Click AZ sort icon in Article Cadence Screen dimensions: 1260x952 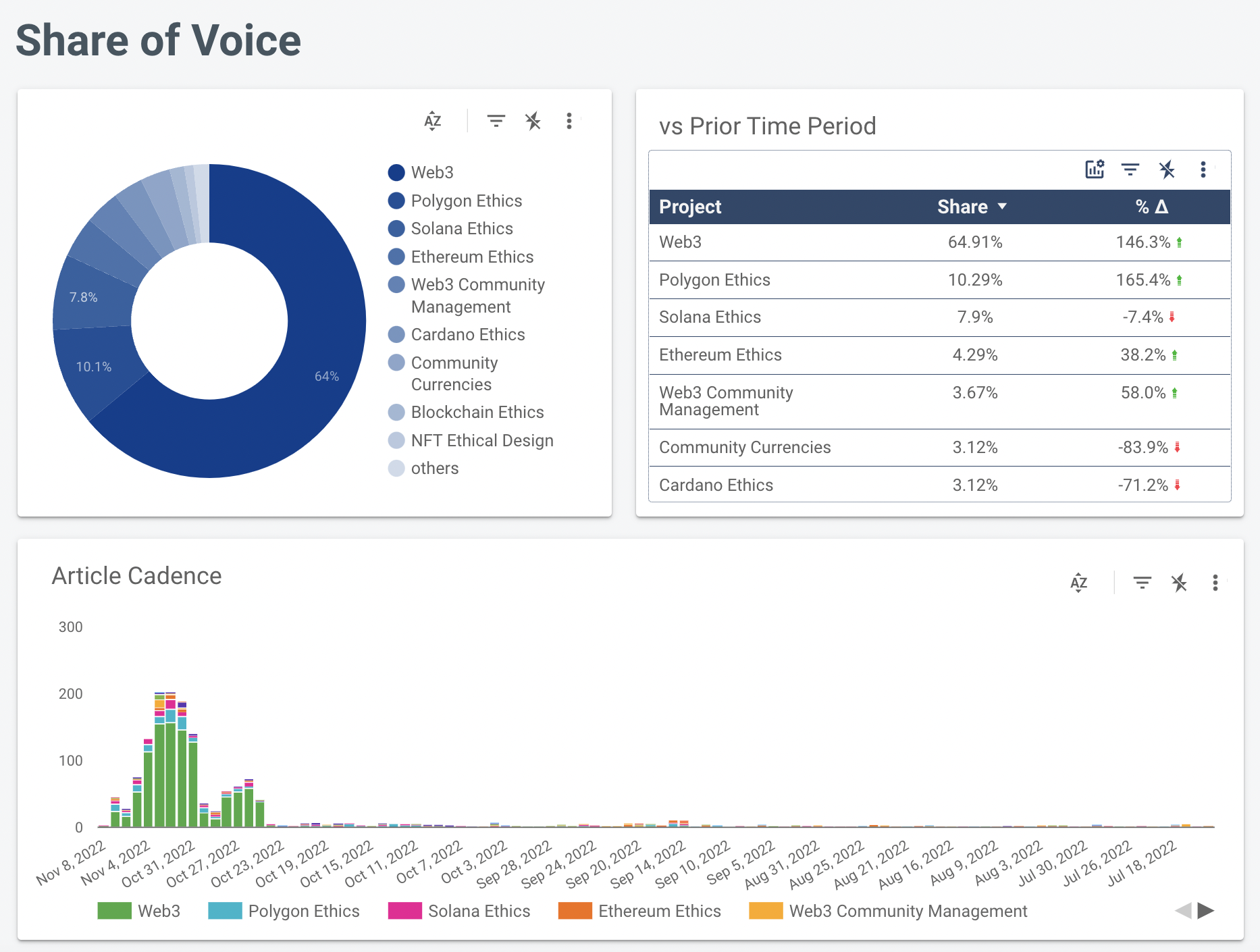point(1079,583)
